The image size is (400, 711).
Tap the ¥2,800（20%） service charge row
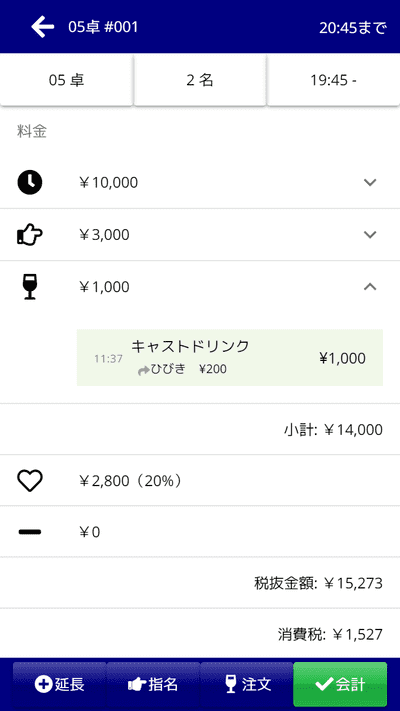tap(200, 481)
